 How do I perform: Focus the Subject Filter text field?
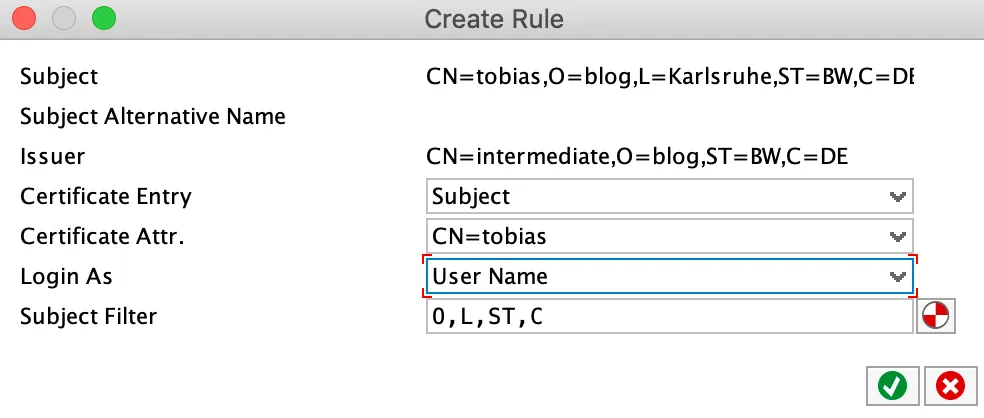click(x=667, y=317)
